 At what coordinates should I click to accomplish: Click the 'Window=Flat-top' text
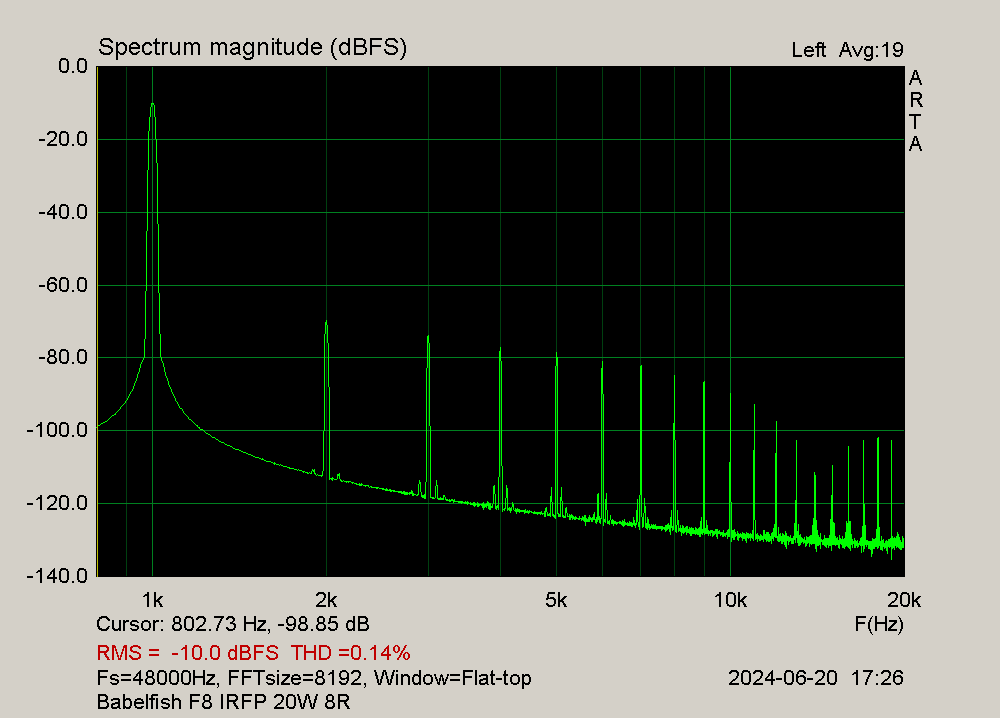pyautogui.click(x=453, y=678)
